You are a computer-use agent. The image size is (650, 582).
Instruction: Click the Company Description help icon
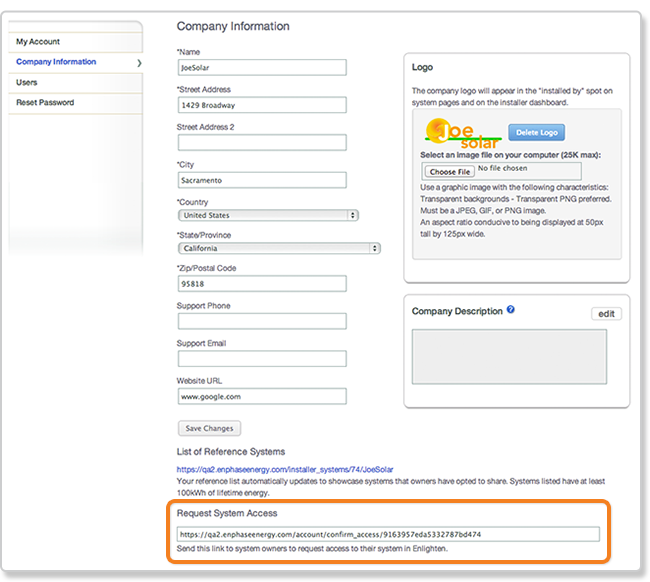[x=511, y=310]
